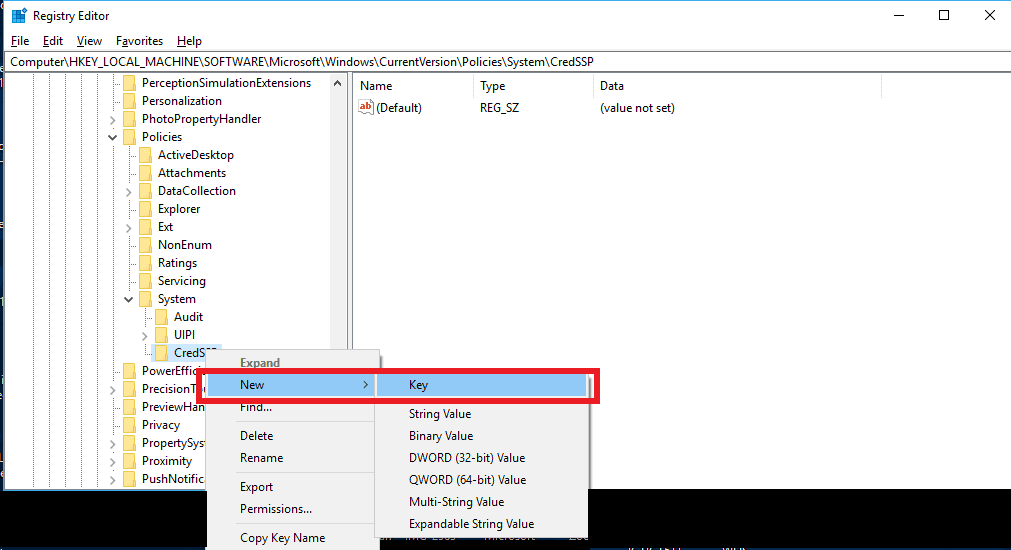1011x550 pixels.
Task: Select the Explorer folder icon
Action: [x=146, y=210]
